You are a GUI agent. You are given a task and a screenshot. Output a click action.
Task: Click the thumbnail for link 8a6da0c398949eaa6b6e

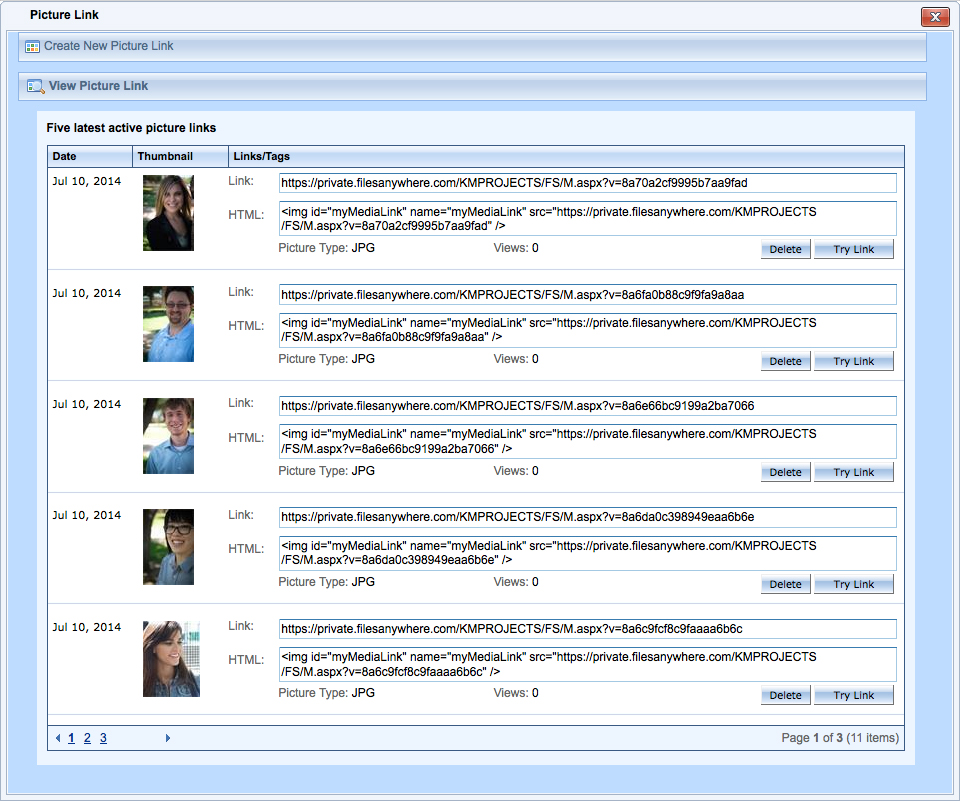(168, 547)
